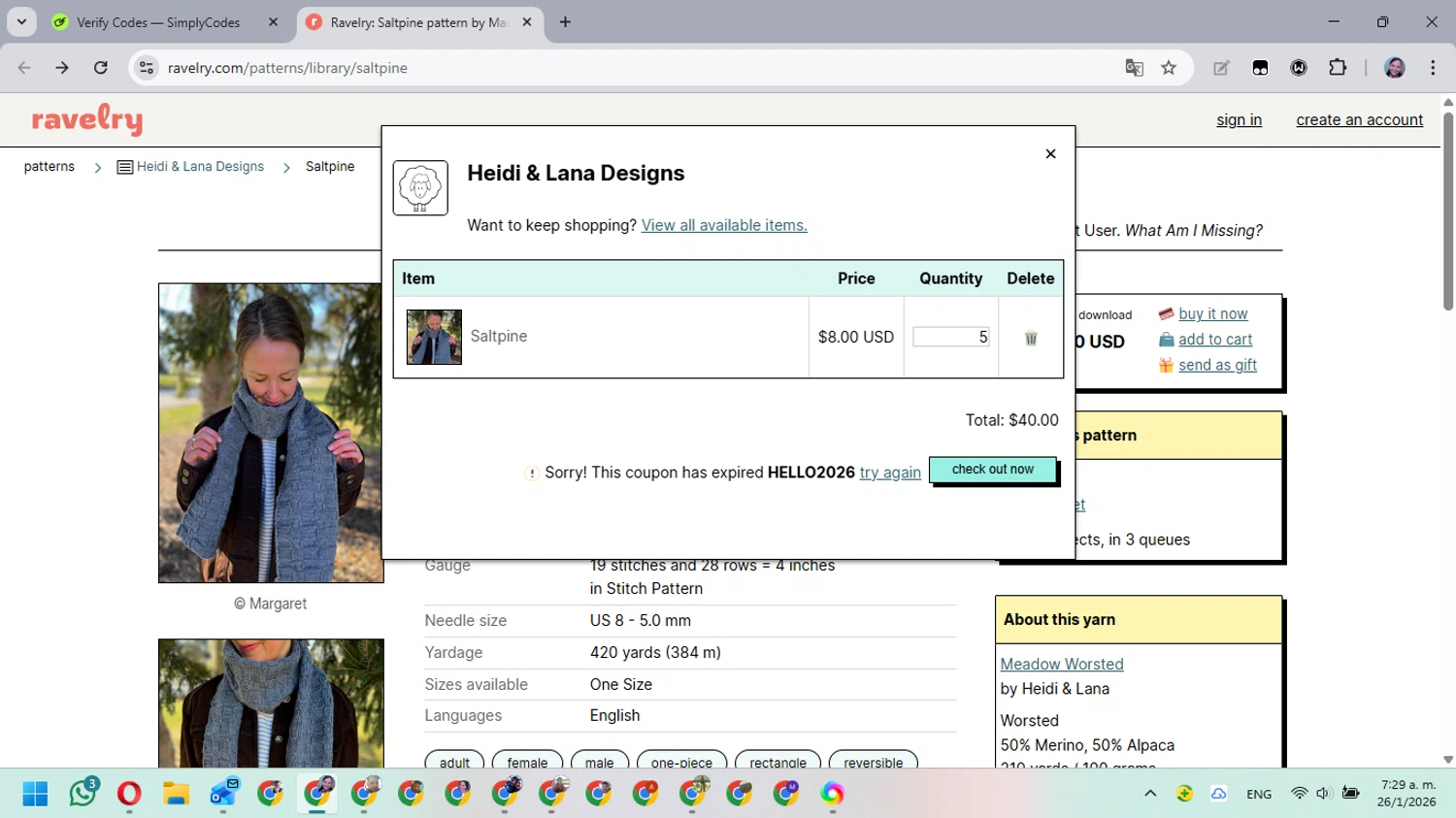Viewport: 1456px width, 818px height.
Task: Click the pencil edit extension icon
Action: tap(1221, 68)
